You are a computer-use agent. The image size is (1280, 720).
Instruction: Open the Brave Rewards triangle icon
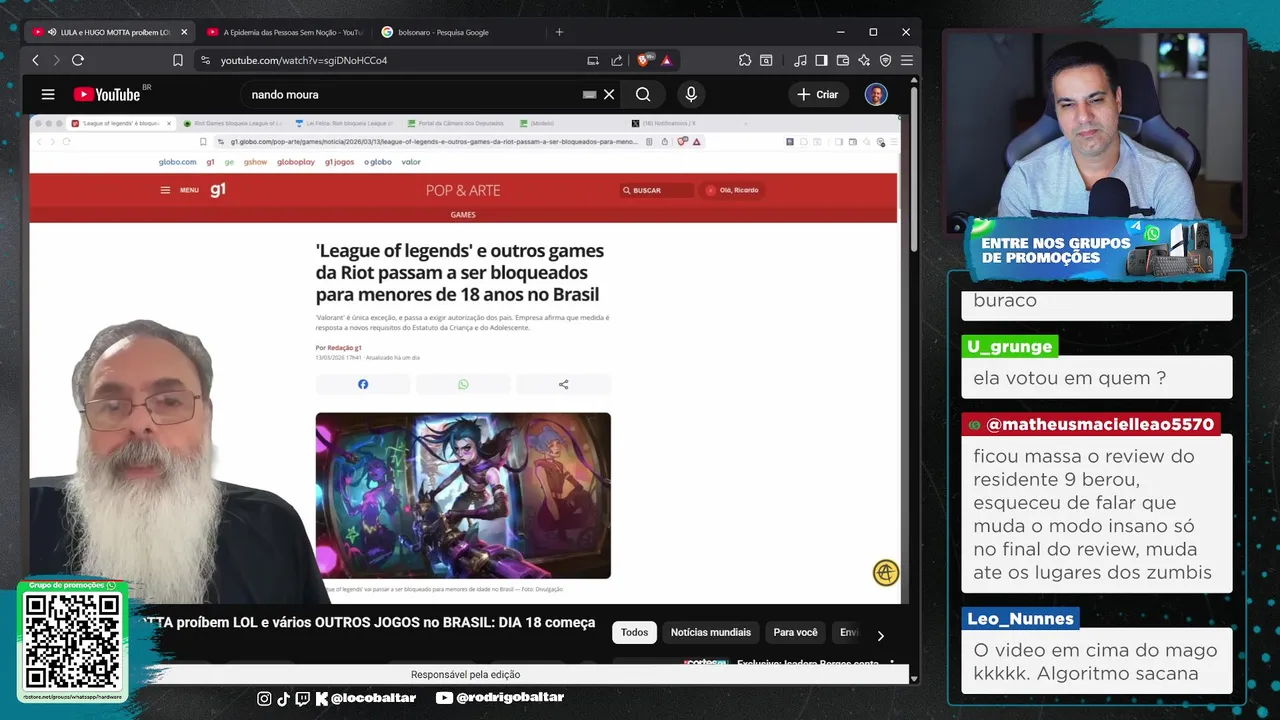point(667,60)
